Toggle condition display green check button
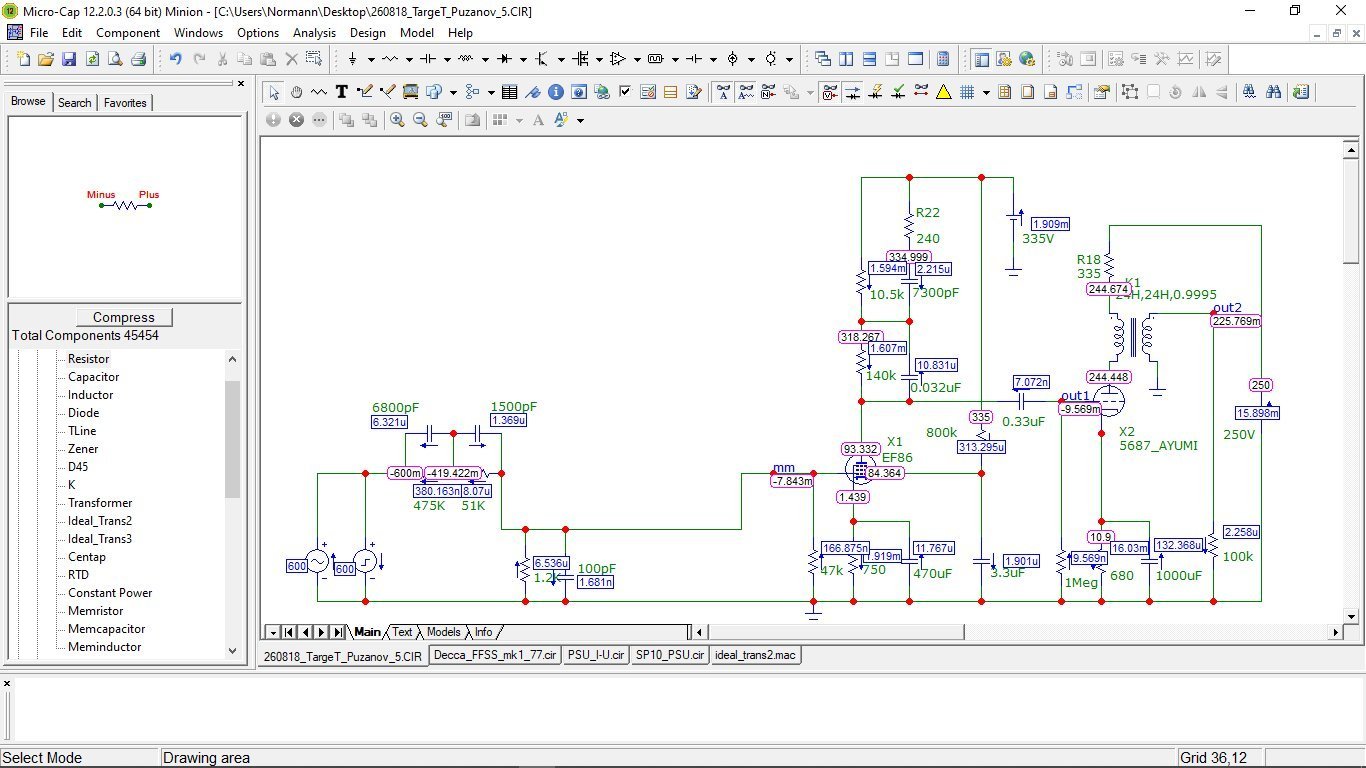Screen dimensions: 1366x768 (x=898, y=92)
